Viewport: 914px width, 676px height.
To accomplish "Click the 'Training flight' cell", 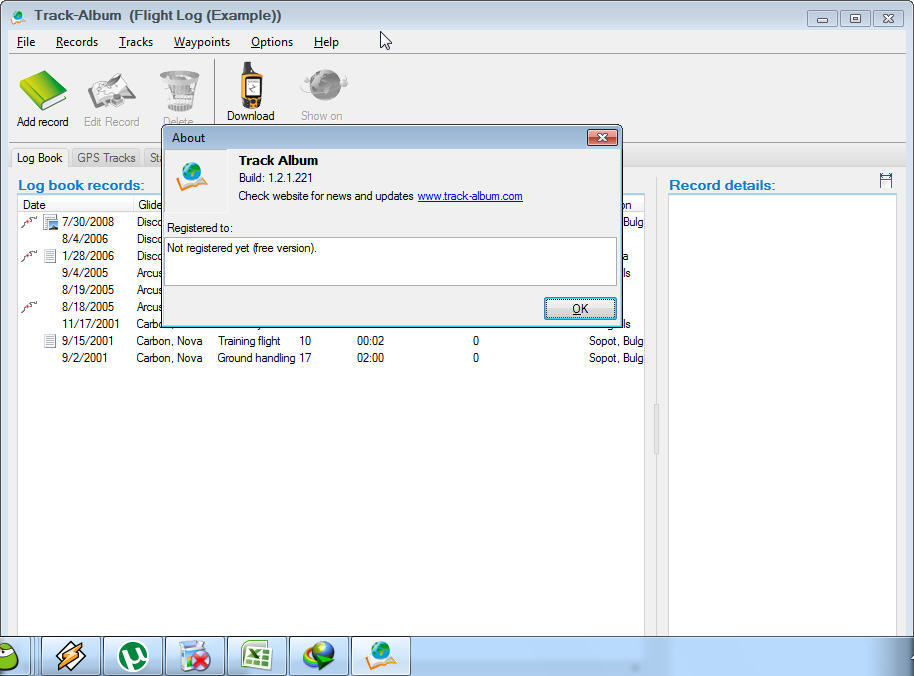I will click(x=249, y=341).
